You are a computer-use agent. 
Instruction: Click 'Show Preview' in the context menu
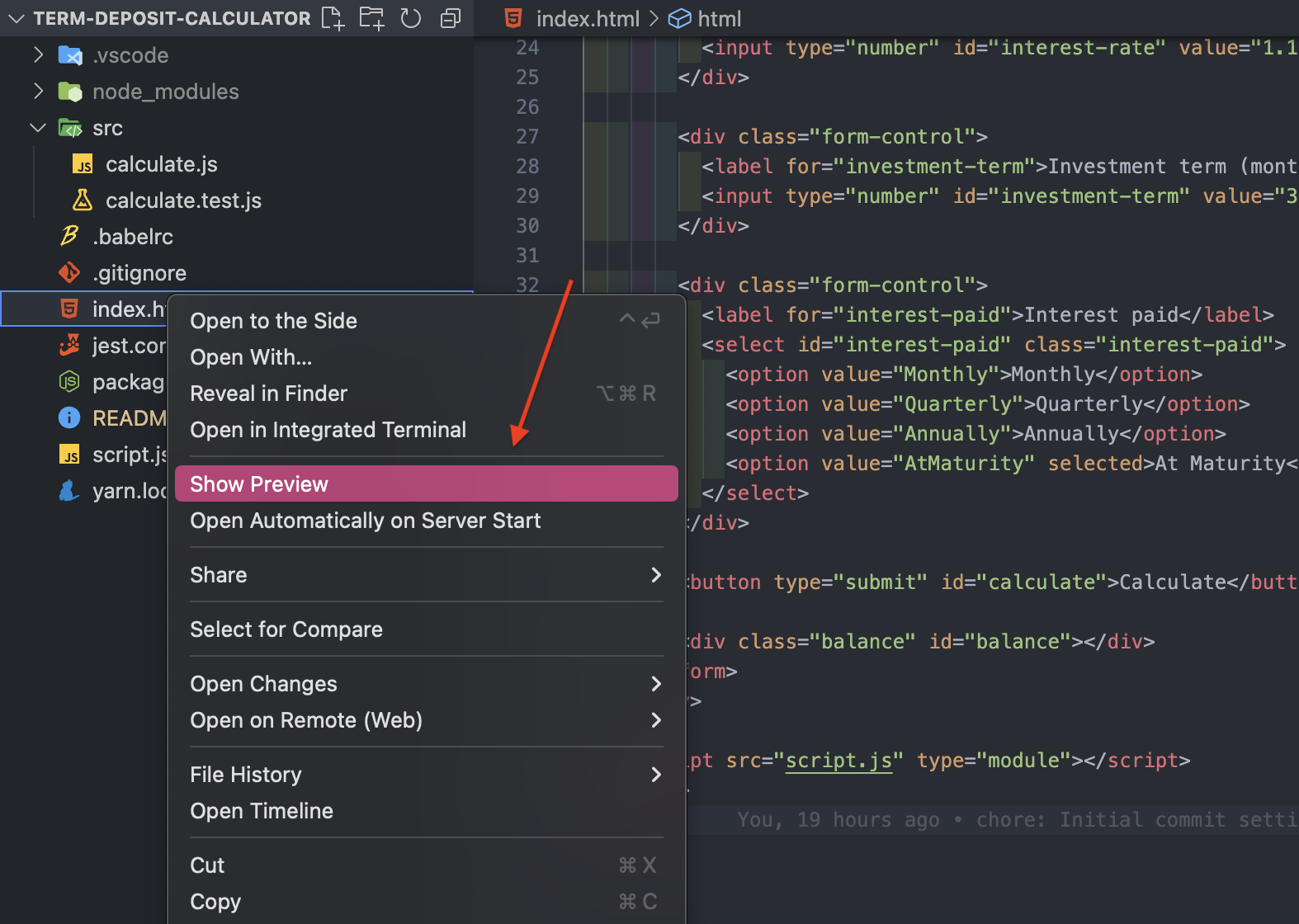tap(426, 484)
